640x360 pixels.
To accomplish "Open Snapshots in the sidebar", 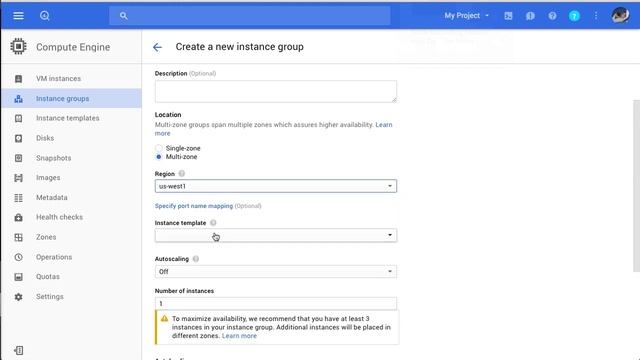I will click(x=71, y=158).
